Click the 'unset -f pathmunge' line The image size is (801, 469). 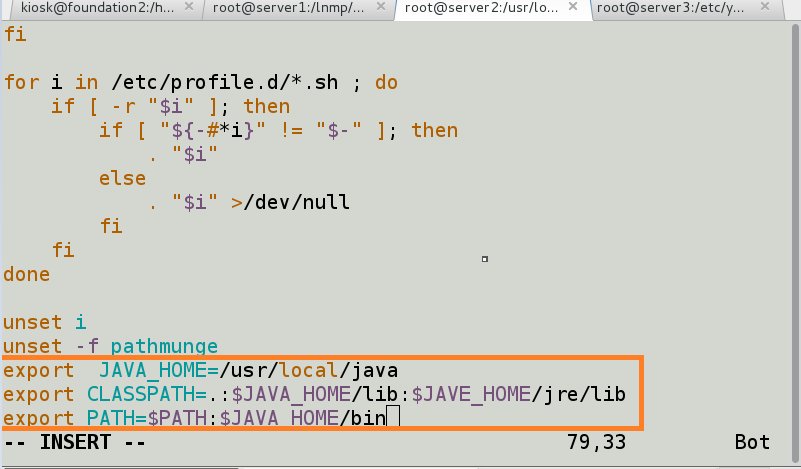(110, 346)
